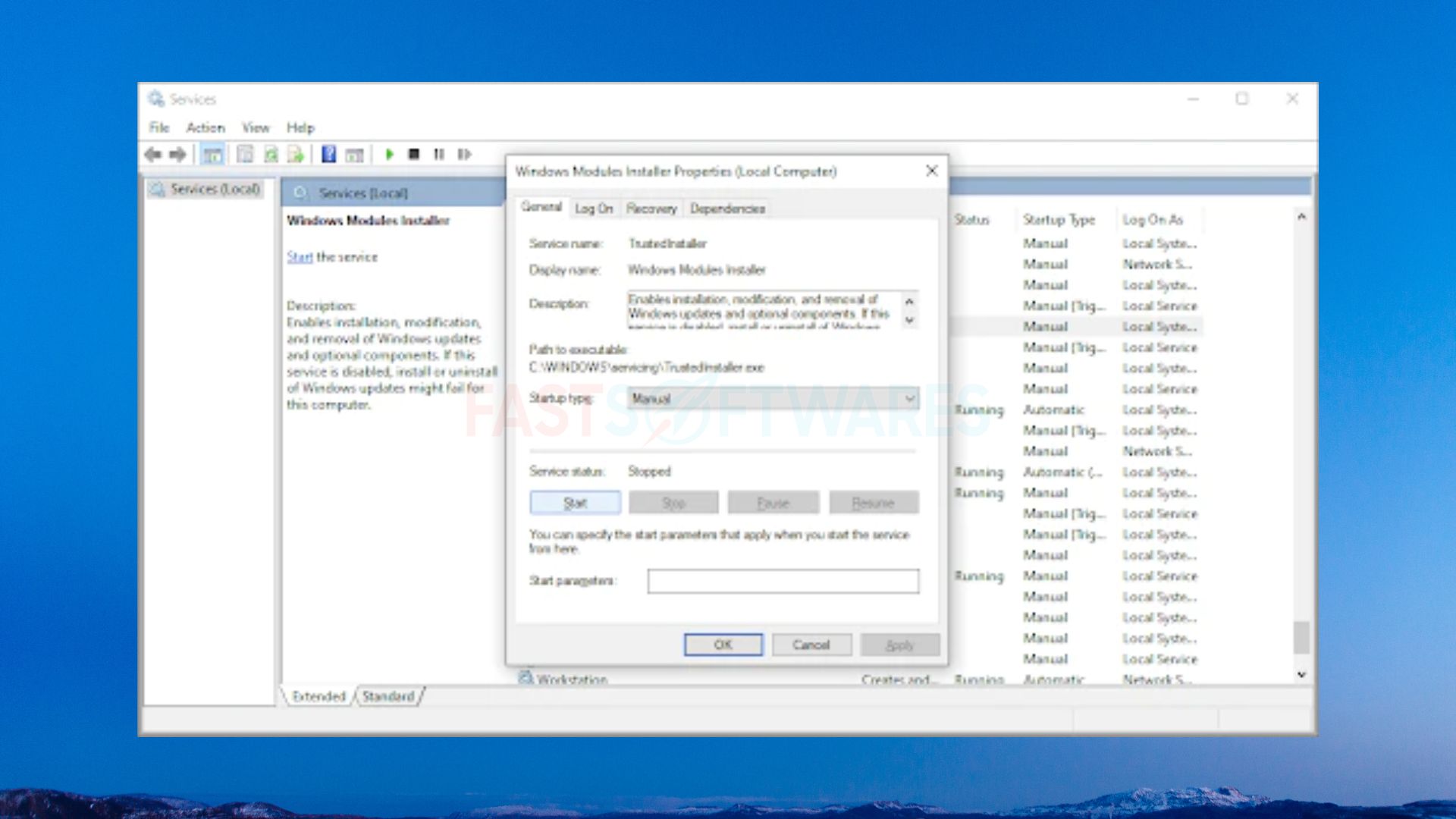The width and height of the screenshot is (1456, 819).
Task: Click the Pause Service toolbar icon
Action: 439,155
